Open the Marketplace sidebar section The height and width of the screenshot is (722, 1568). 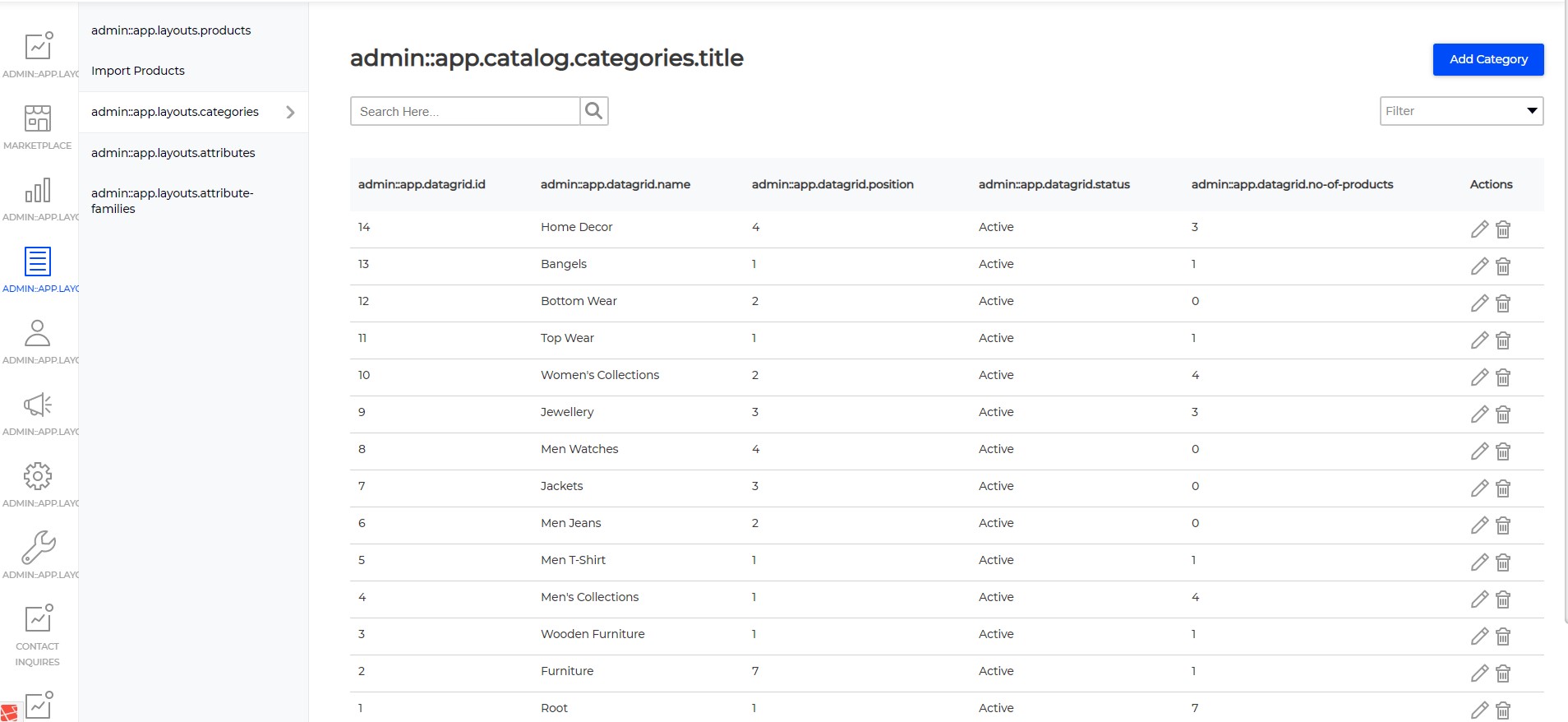[x=38, y=127]
